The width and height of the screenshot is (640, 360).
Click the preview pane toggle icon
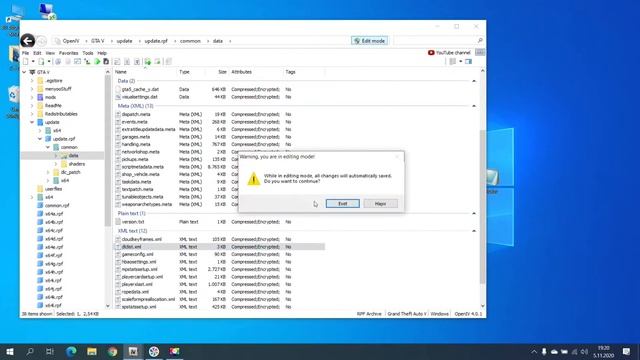[x=468, y=62]
